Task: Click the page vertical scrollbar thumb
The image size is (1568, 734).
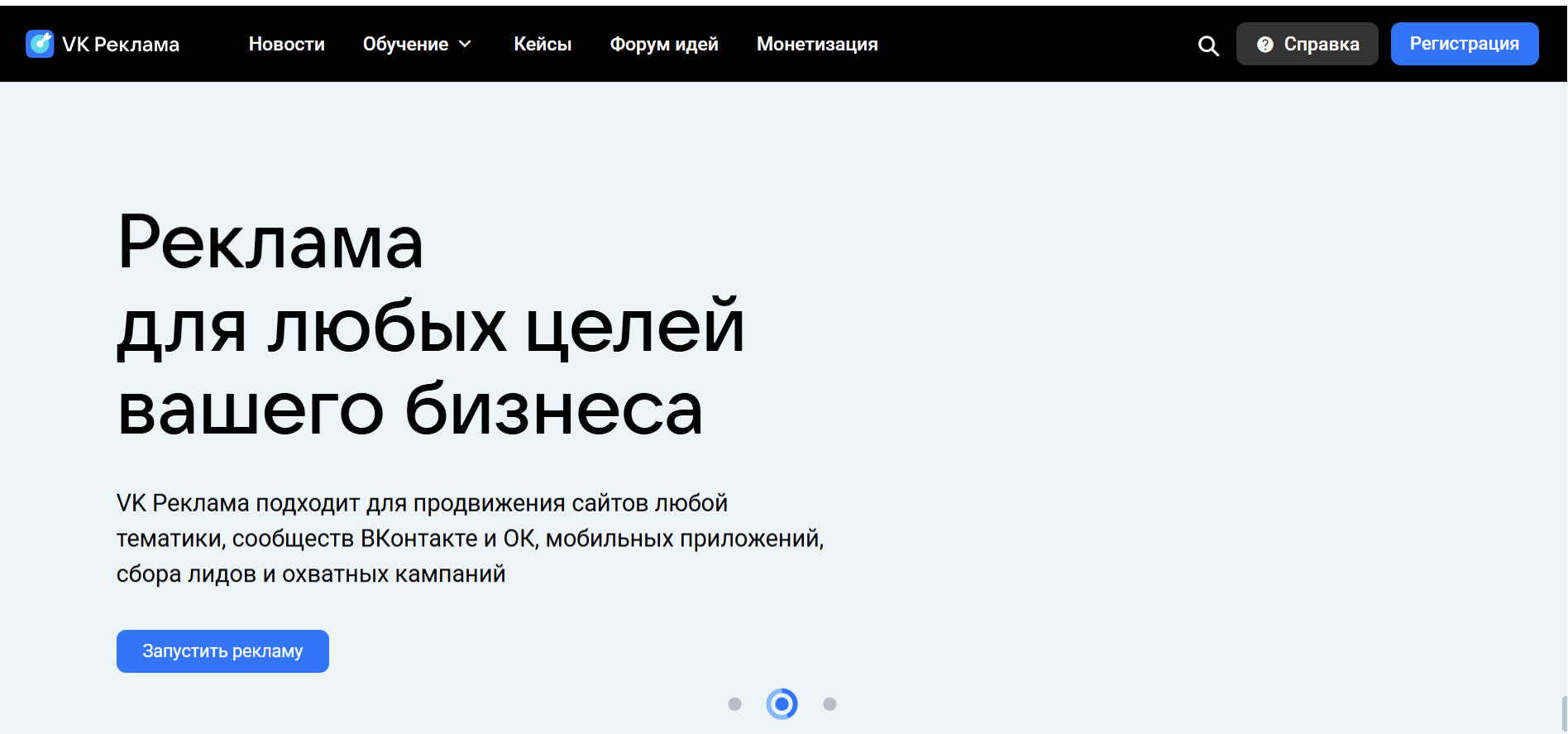Action: pos(1564,713)
